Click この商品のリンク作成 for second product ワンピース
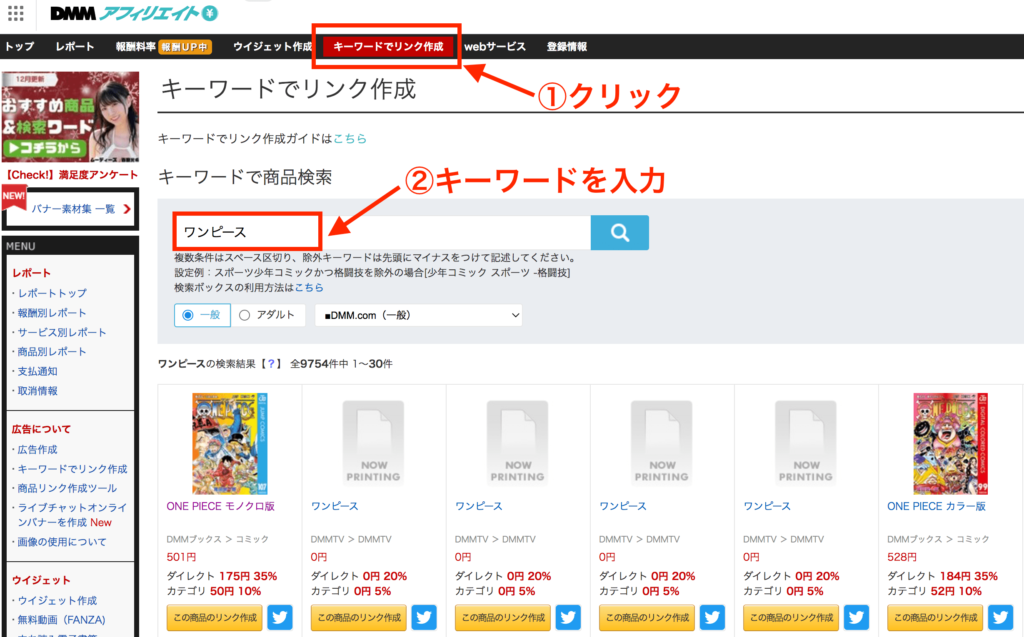The image size is (1024, 637). pyautogui.click(x=359, y=617)
